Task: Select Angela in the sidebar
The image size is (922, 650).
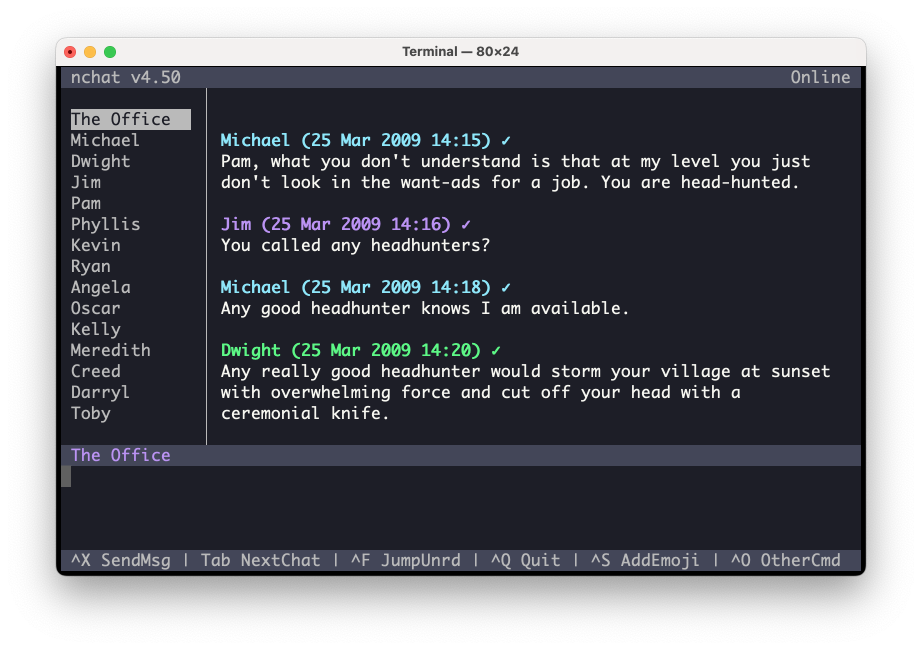Action: pyautogui.click(x=100, y=287)
